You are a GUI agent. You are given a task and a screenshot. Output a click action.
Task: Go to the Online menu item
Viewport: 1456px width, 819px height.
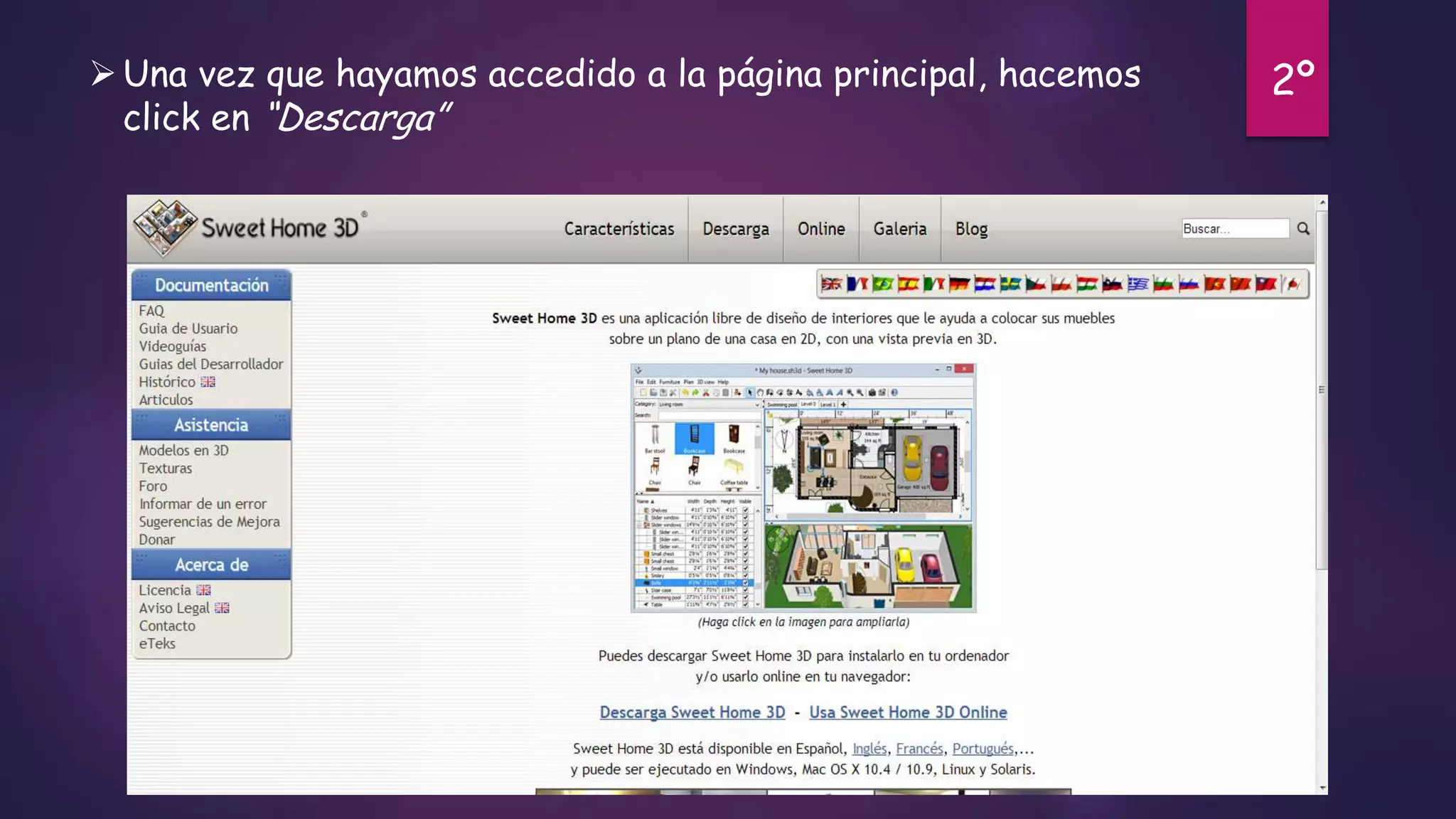(x=821, y=229)
